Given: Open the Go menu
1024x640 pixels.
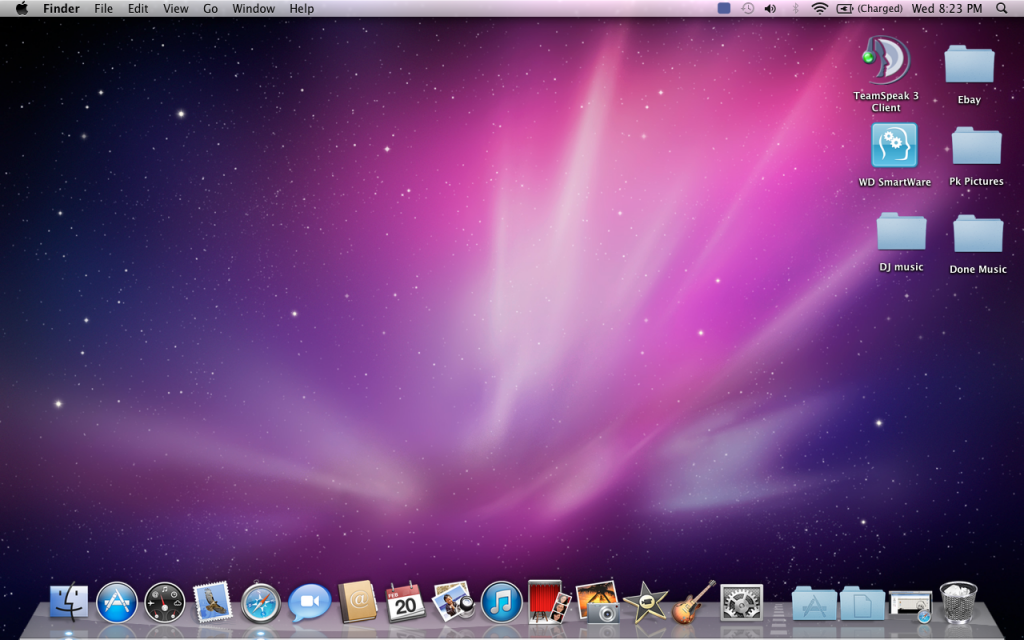Looking at the screenshot, I should point(210,8).
